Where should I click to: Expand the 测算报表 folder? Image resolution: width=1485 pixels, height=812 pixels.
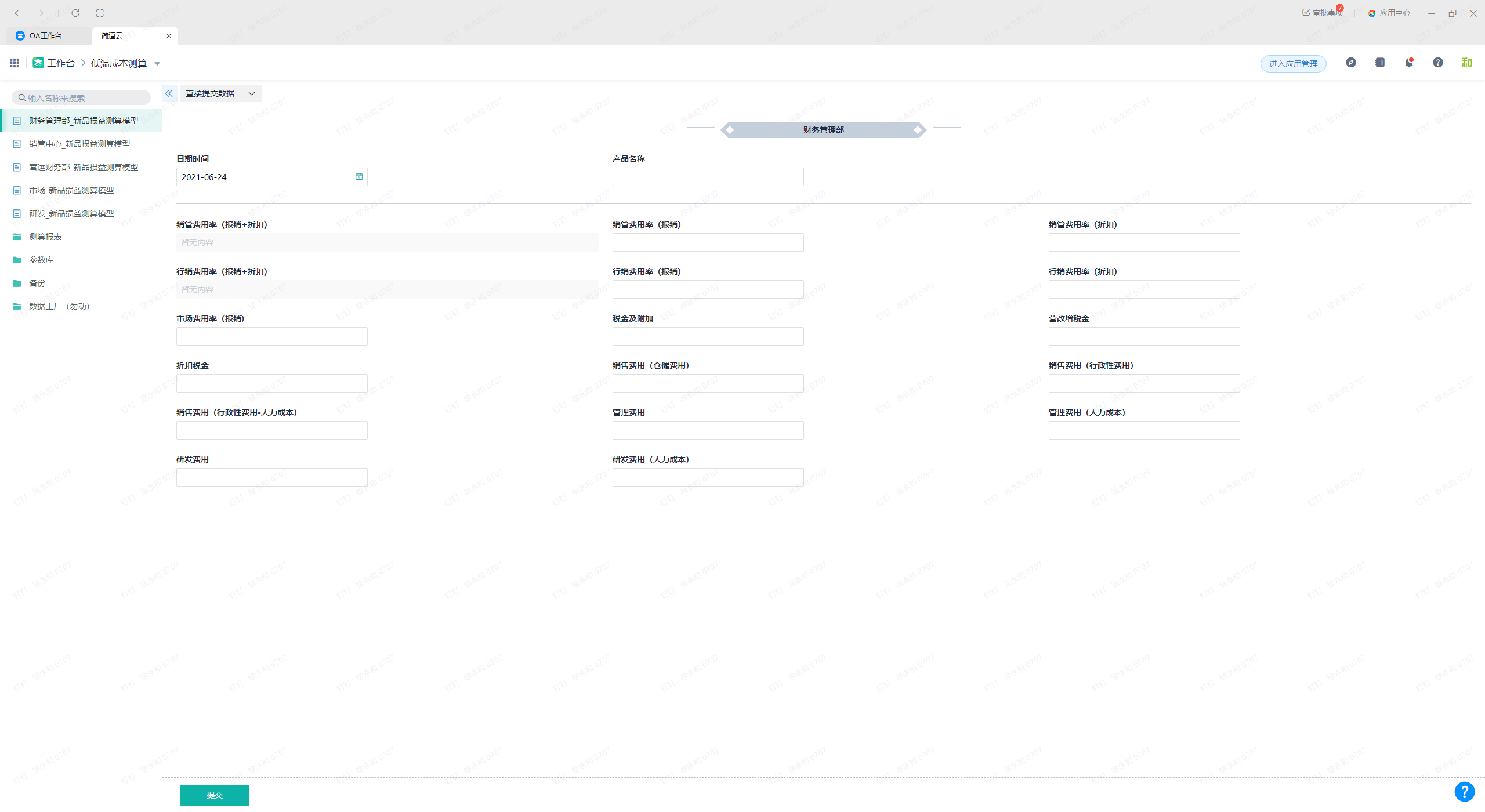coord(45,237)
